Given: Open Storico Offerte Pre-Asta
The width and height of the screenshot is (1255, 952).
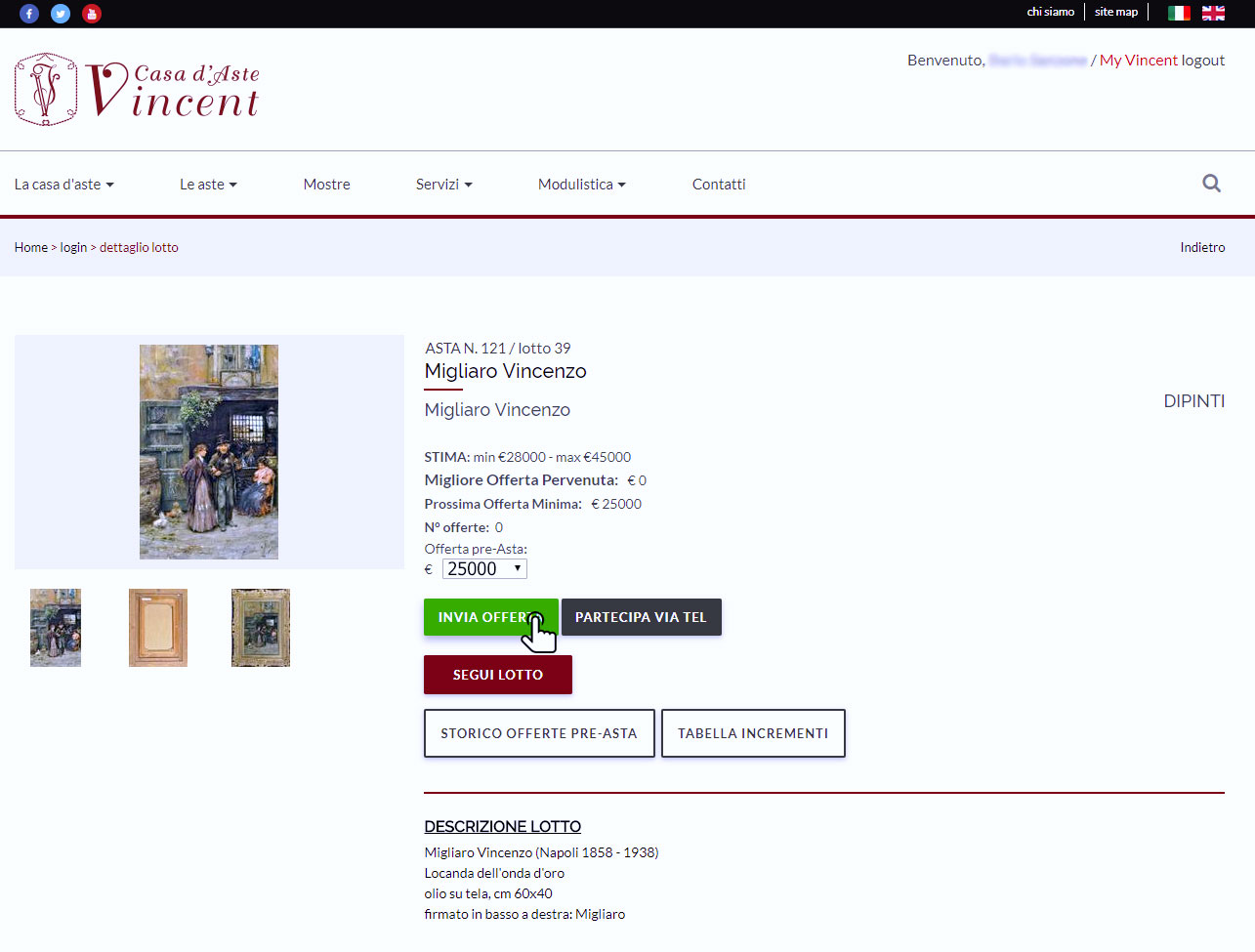Looking at the screenshot, I should 539,733.
